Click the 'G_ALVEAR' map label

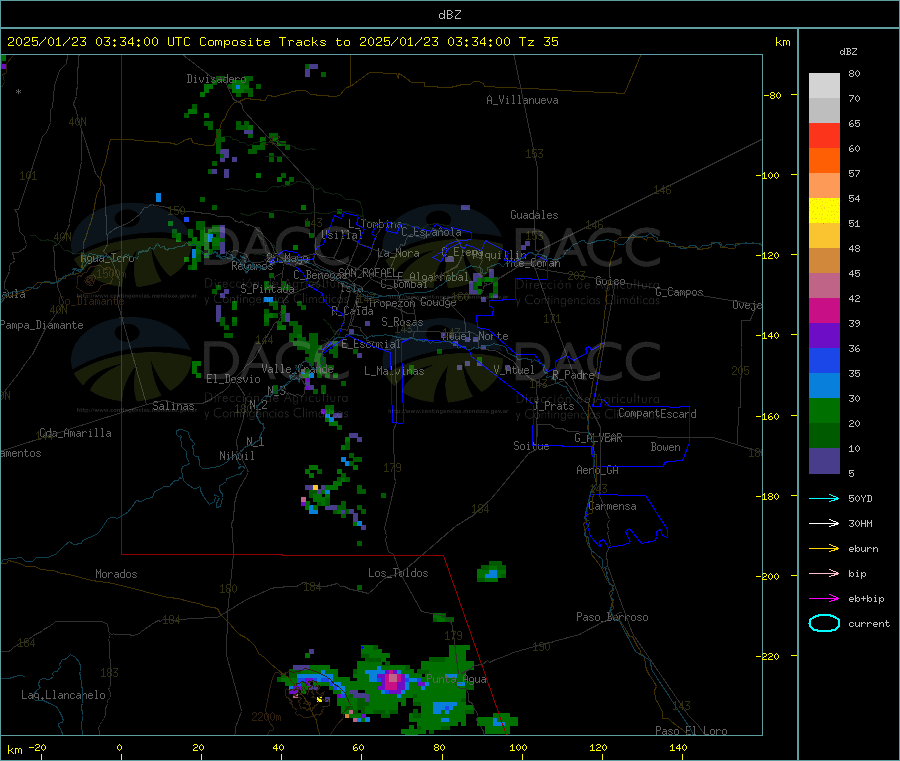tap(598, 438)
